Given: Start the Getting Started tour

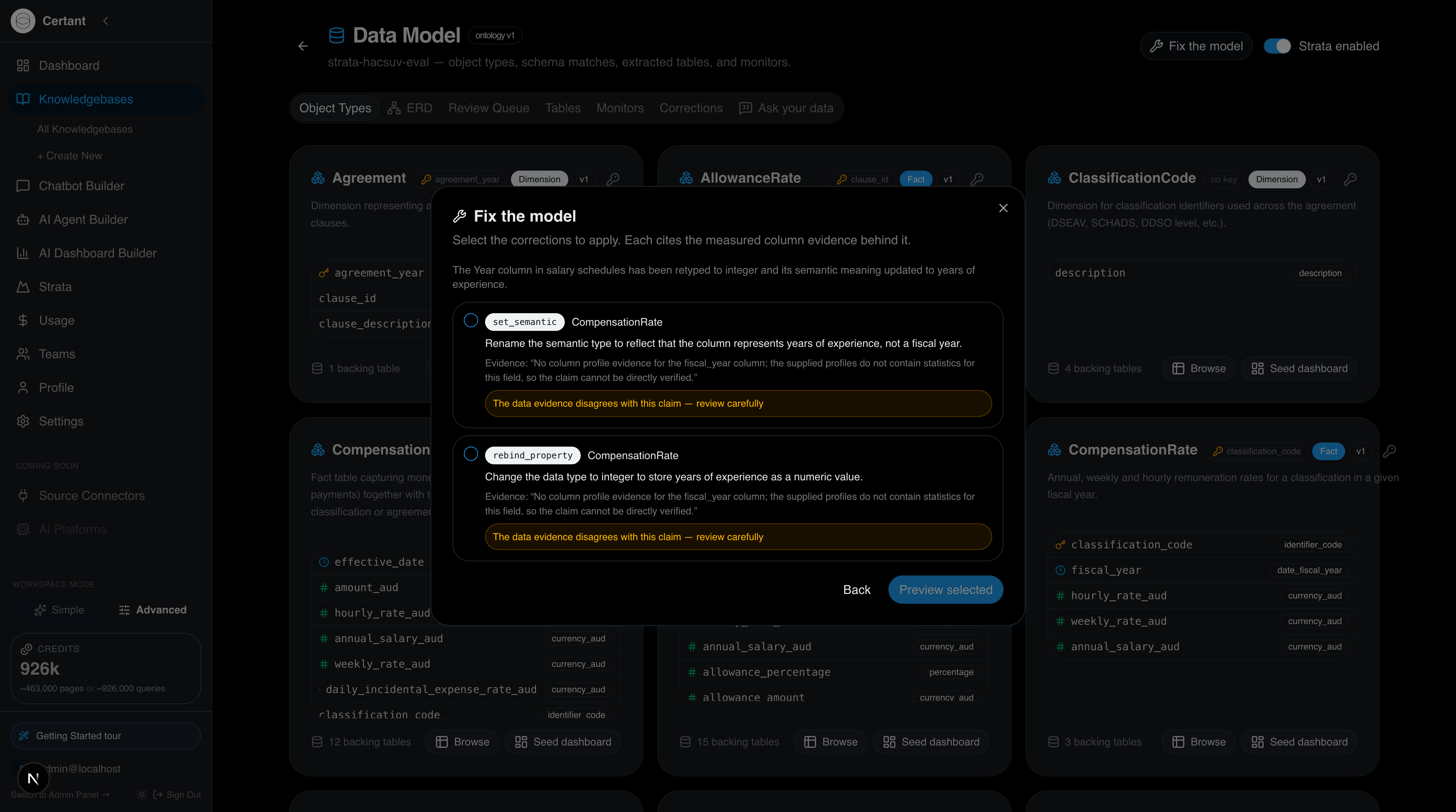Looking at the screenshot, I should pos(106,736).
